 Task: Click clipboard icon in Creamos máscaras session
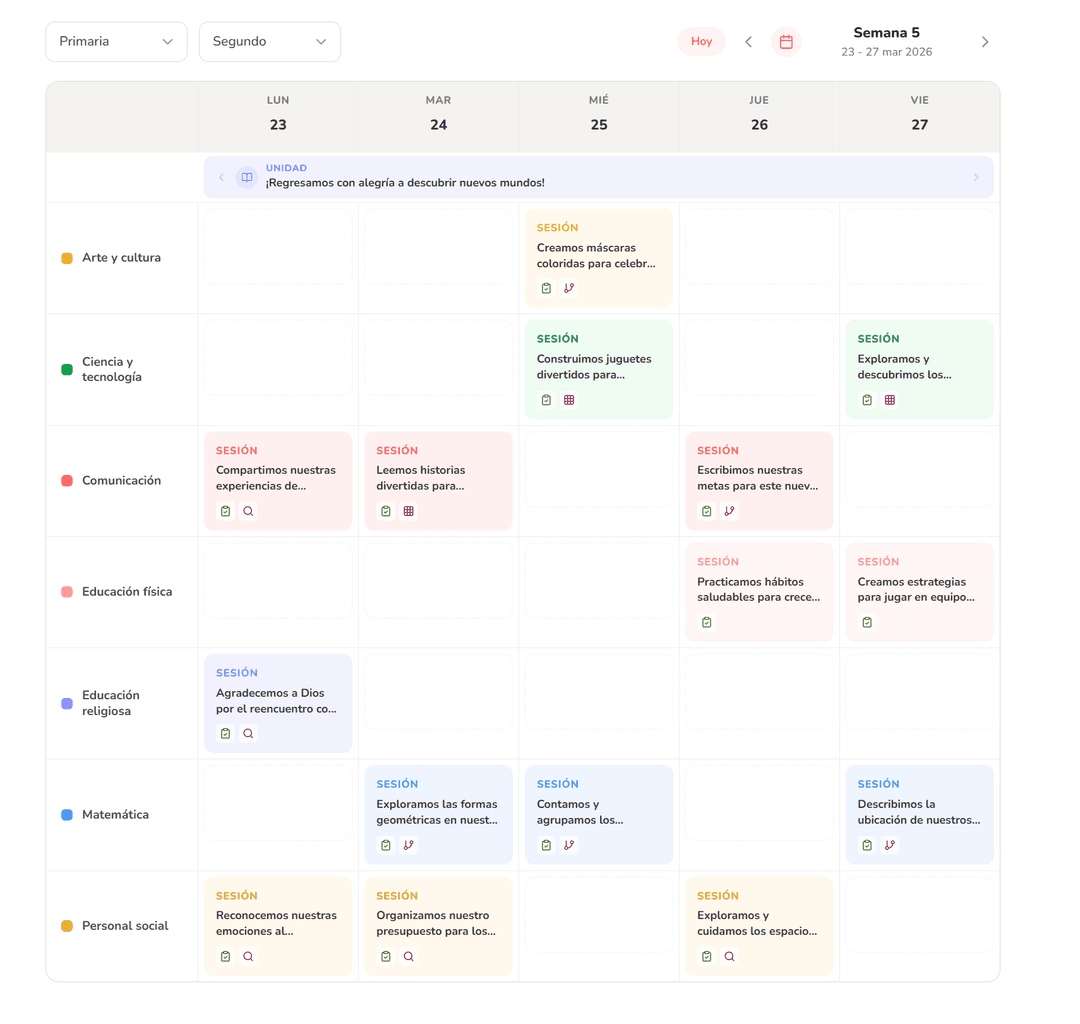click(x=546, y=288)
